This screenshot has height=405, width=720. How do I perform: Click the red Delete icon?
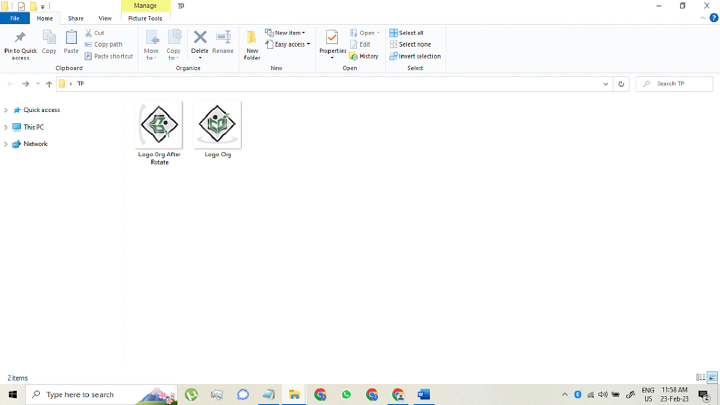pyautogui.click(x=200, y=37)
